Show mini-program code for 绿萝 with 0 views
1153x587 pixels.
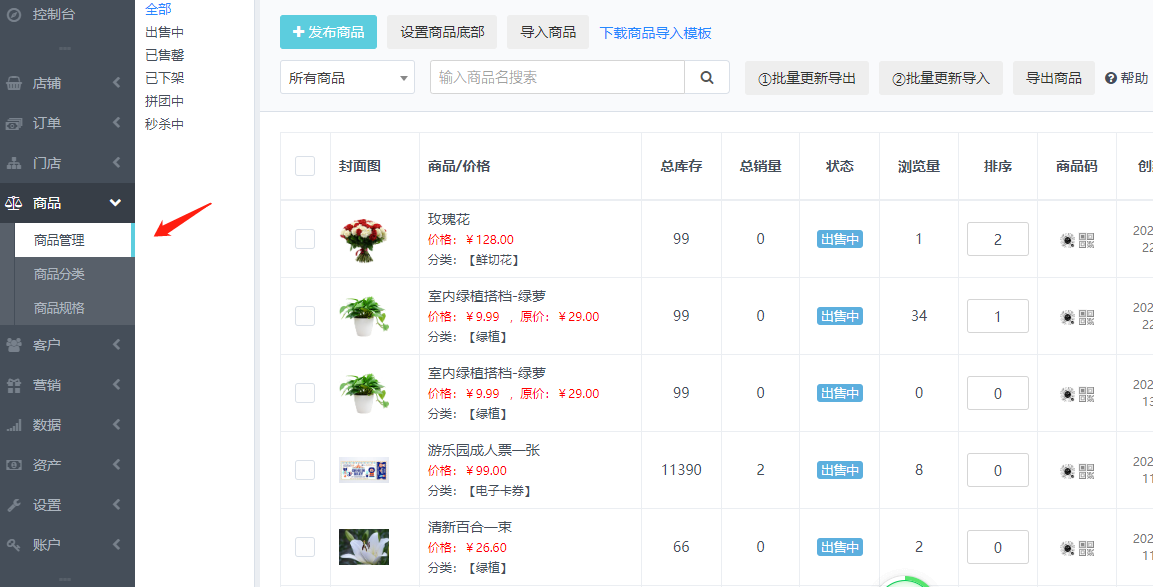(x=1068, y=394)
